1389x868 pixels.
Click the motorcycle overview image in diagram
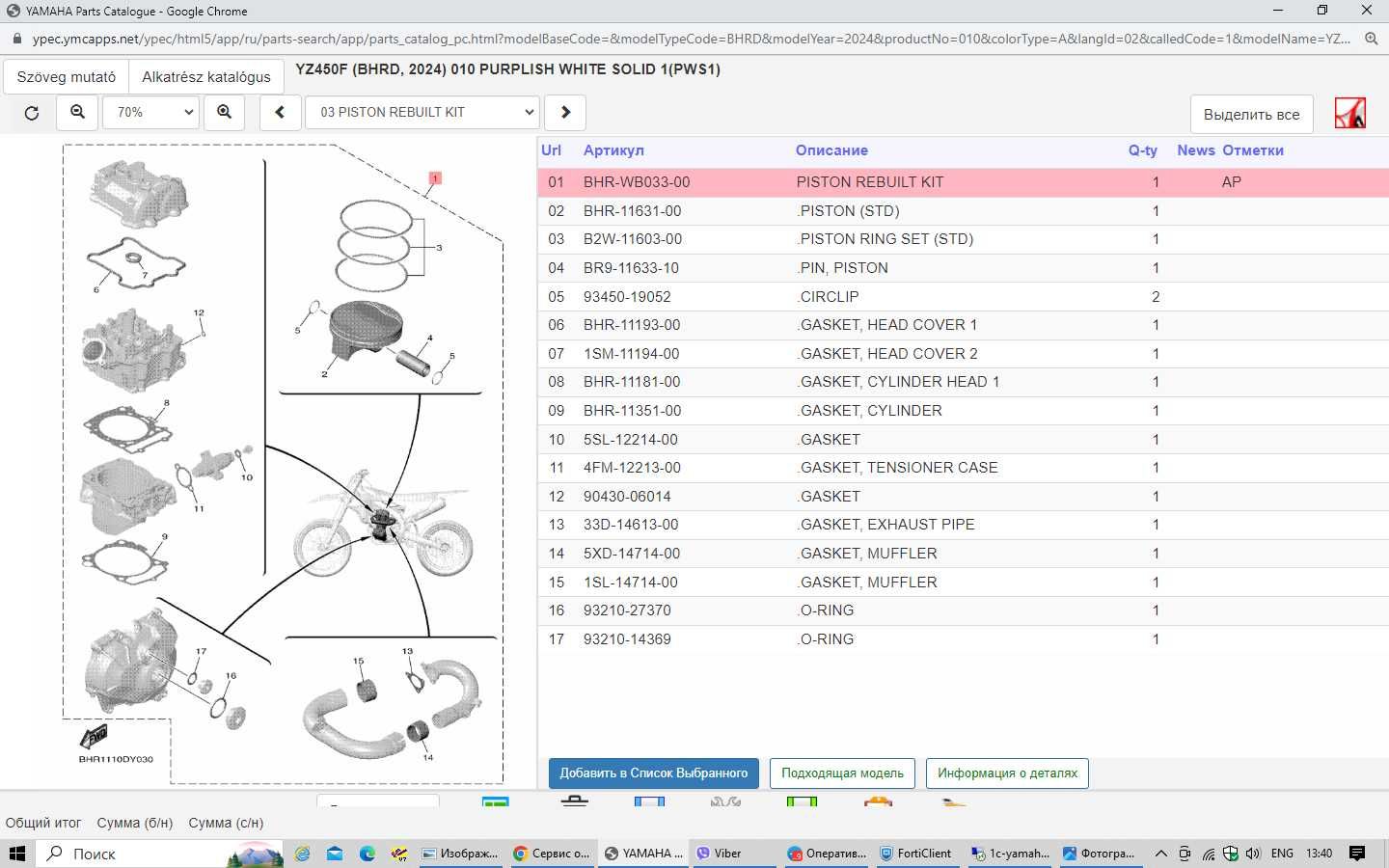[384, 523]
